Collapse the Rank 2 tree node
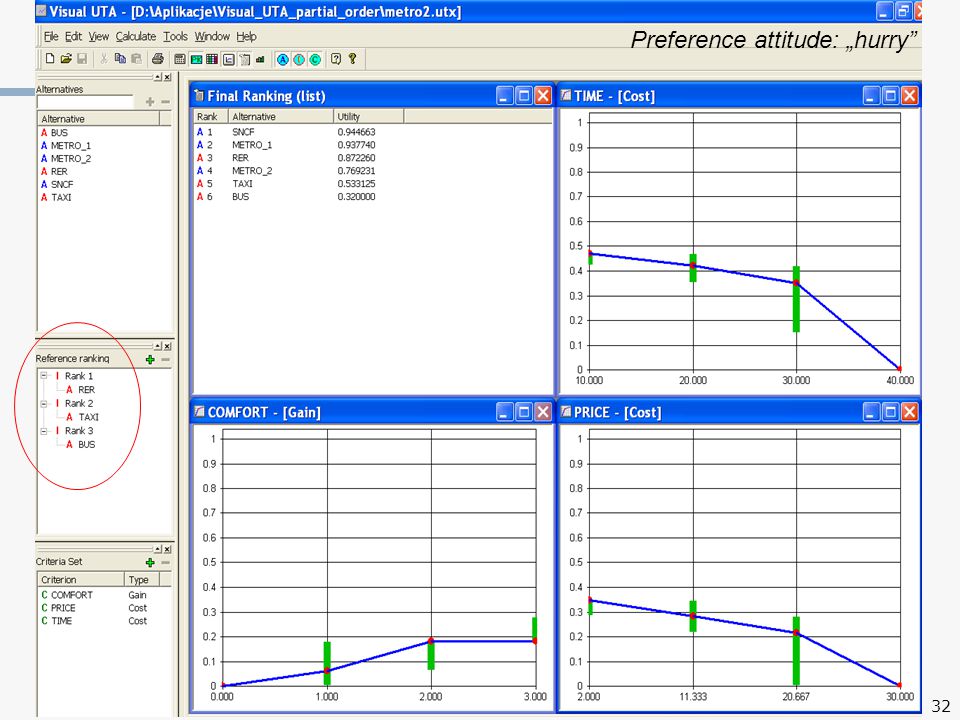Screen dimensions: 960x720 pos(44,403)
